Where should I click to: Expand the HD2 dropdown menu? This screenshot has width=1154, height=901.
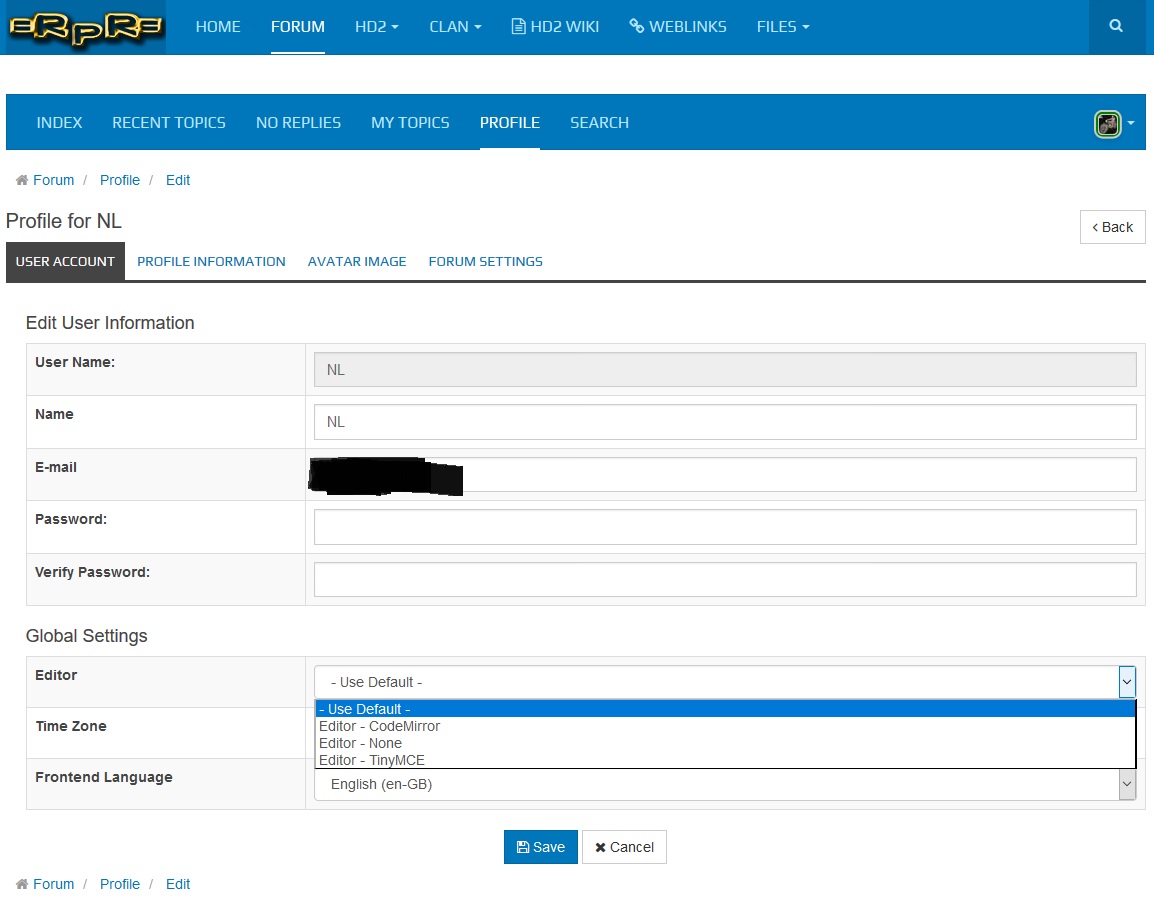click(377, 27)
